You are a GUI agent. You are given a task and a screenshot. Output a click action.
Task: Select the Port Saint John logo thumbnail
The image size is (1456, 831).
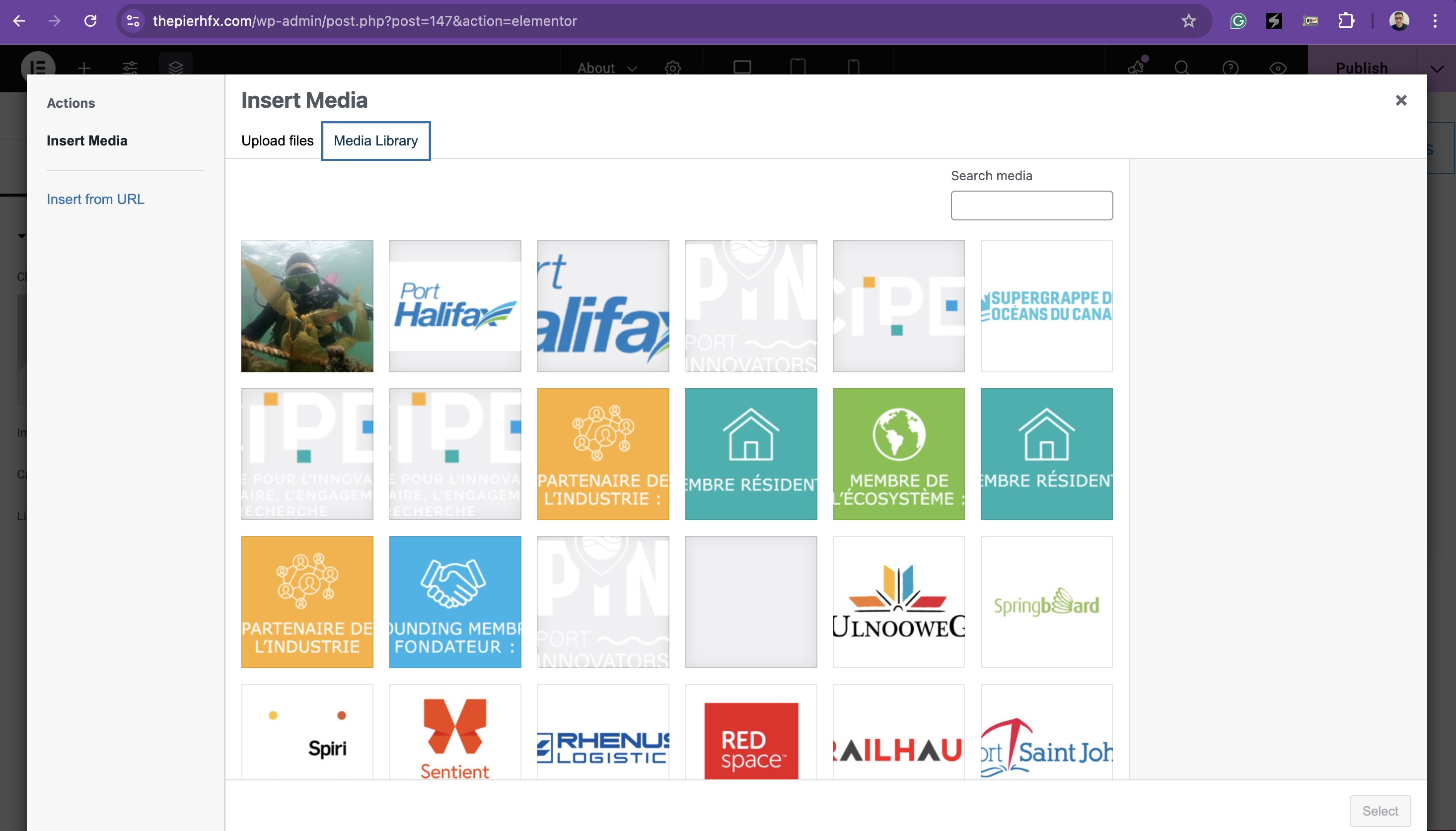(1046, 732)
